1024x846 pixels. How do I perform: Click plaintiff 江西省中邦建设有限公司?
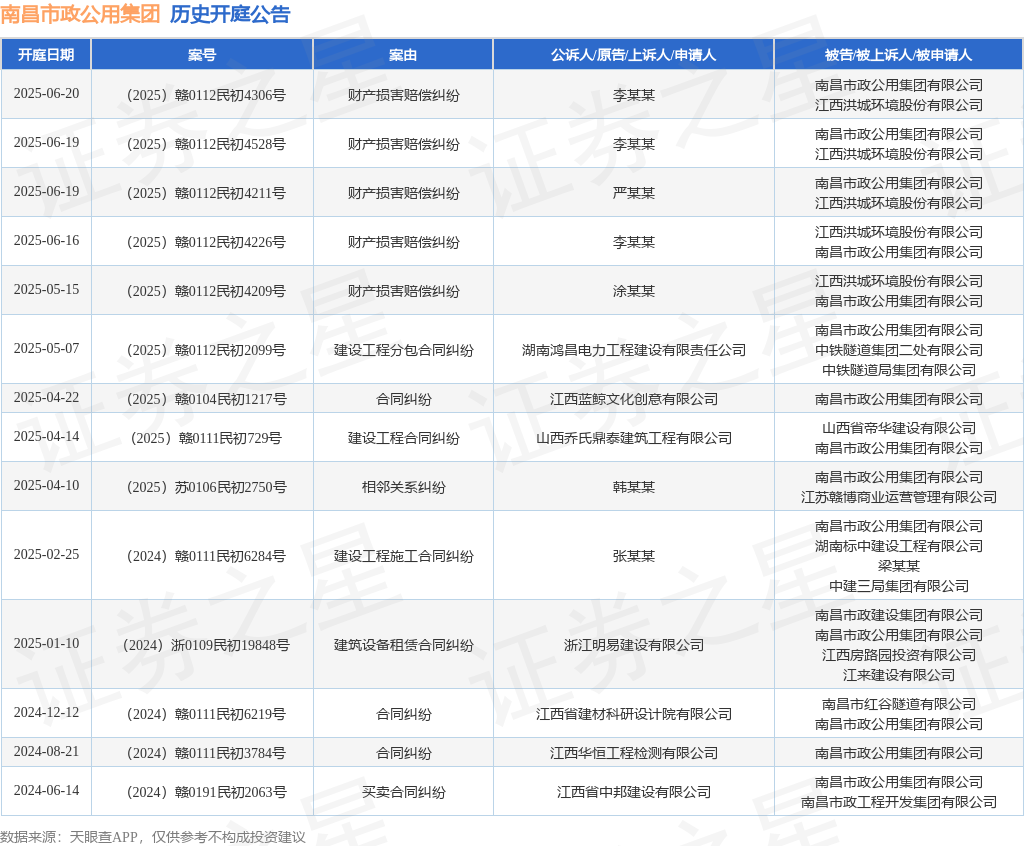633,792
